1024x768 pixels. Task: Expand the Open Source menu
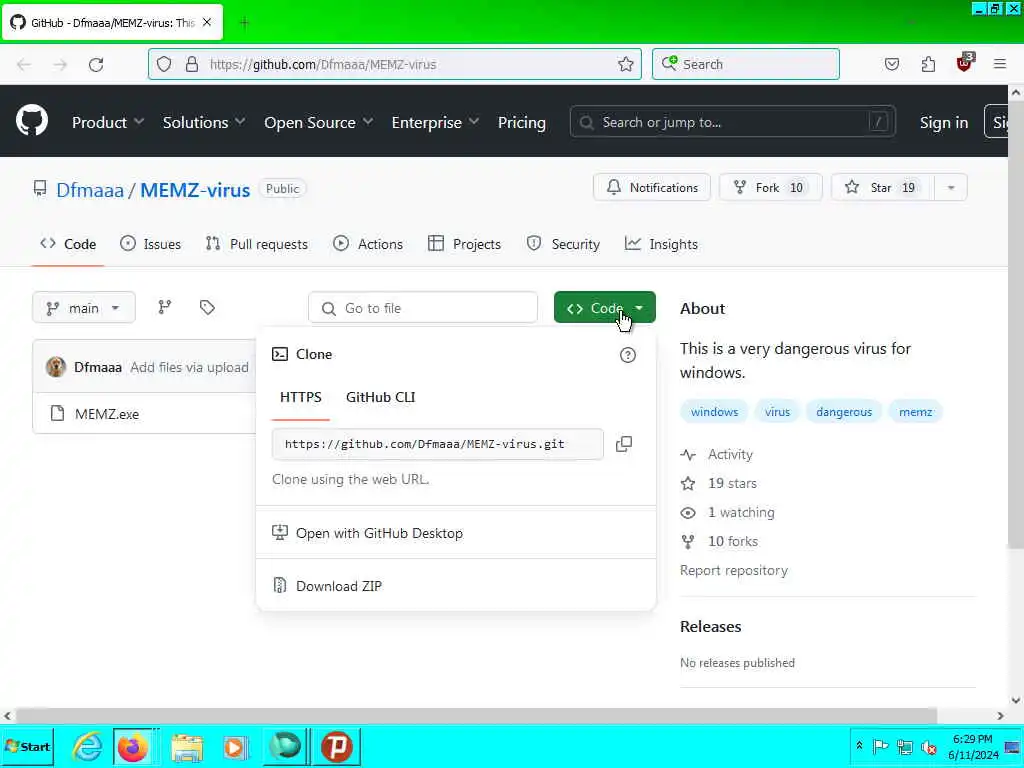coord(319,122)
